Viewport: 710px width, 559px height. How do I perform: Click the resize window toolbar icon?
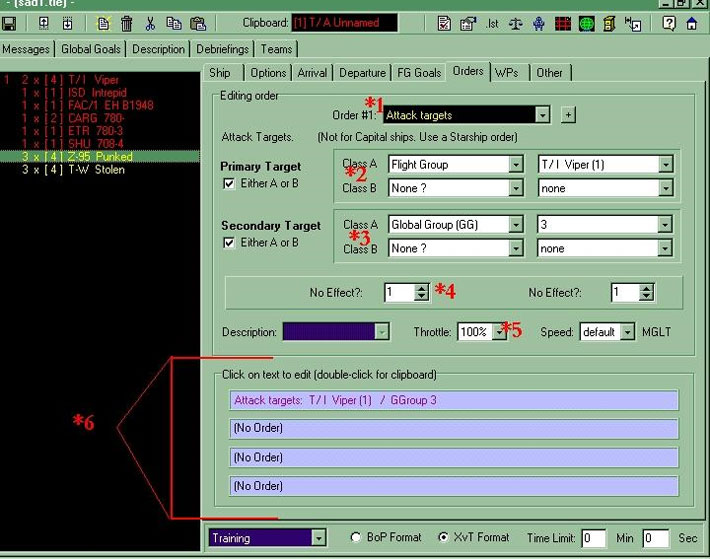(633, 24)
